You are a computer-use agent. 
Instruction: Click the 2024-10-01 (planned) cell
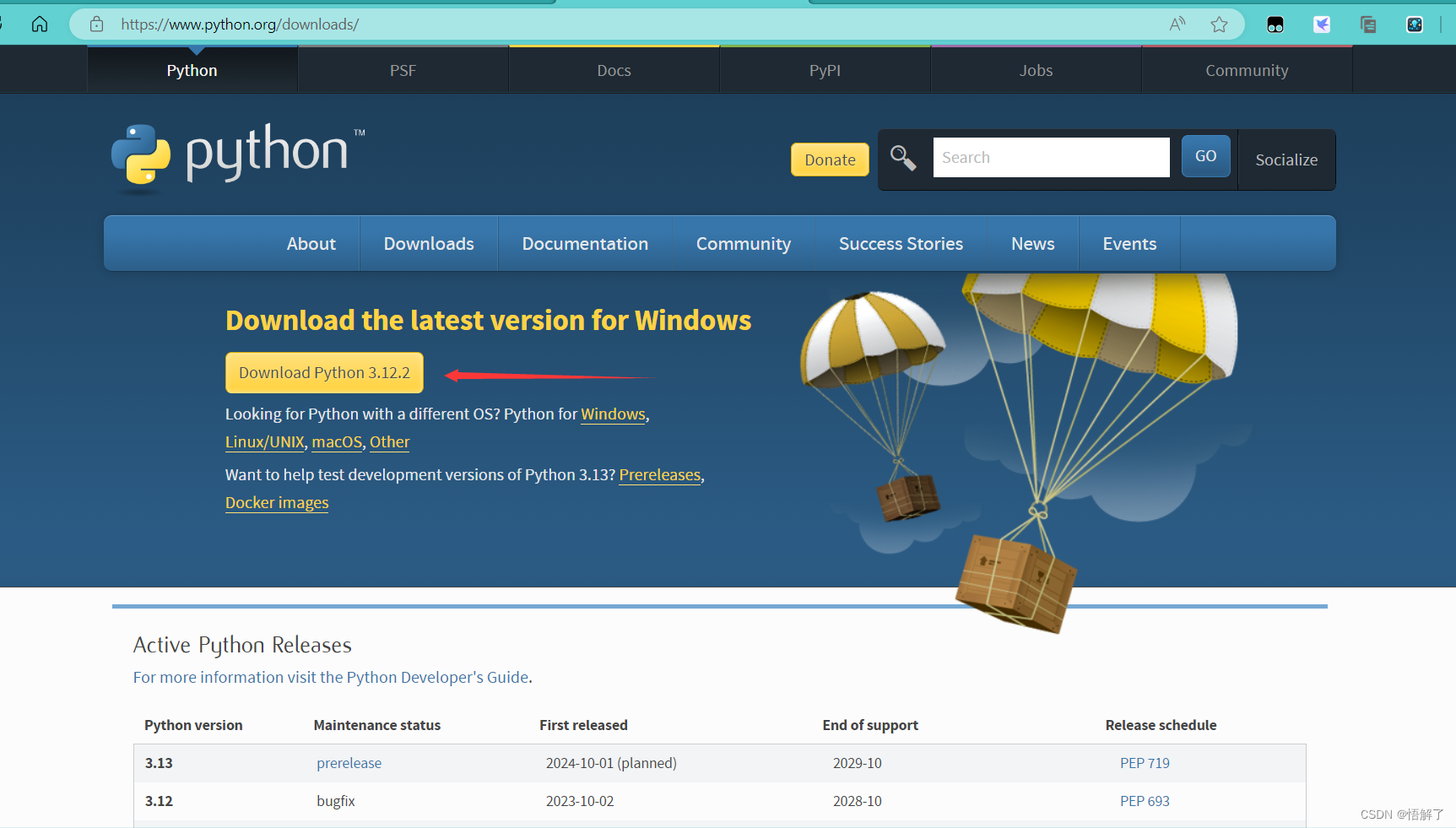pos(611,763)
